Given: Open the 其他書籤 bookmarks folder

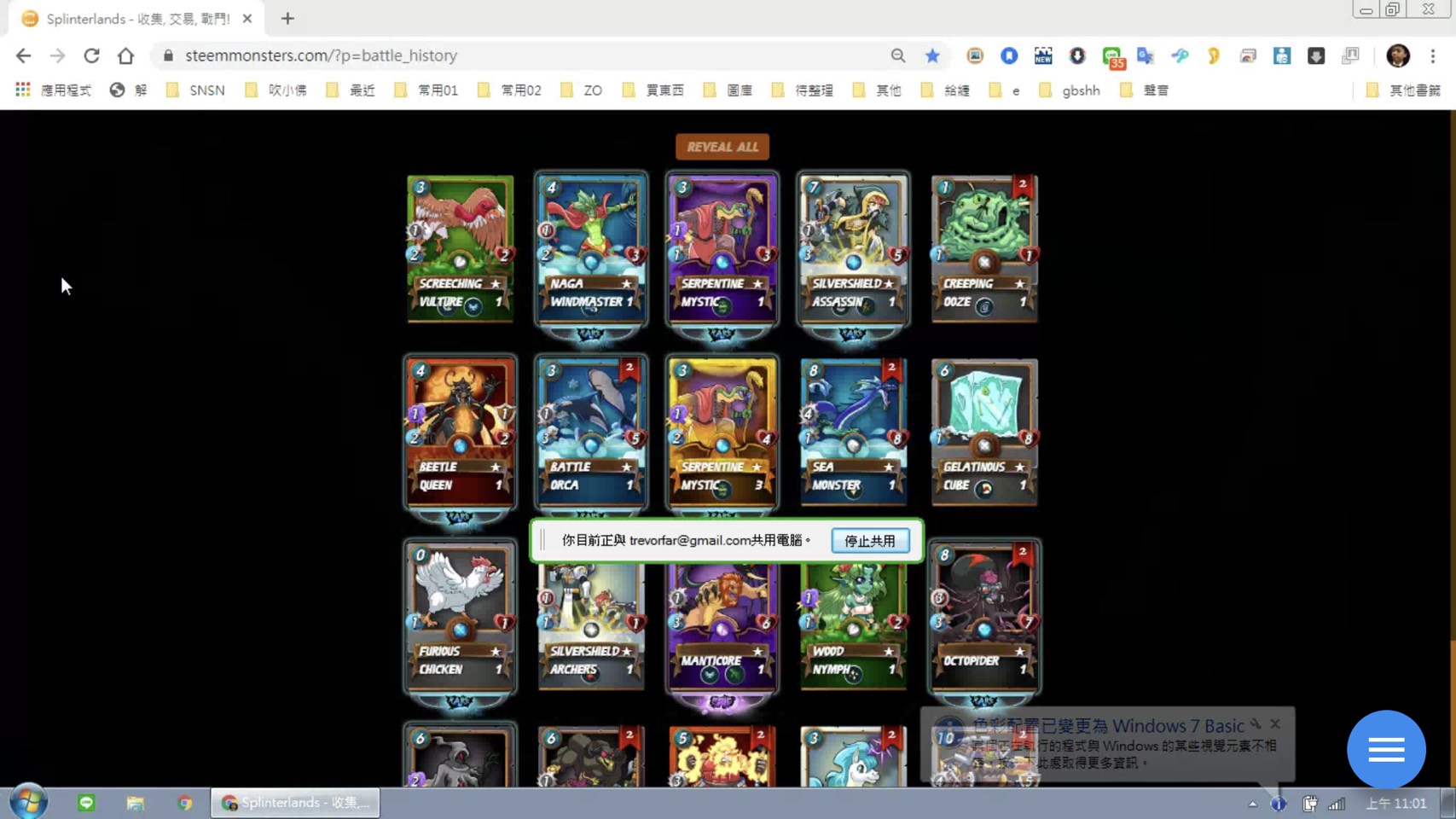Looking at the screenshot, I should (x=1403, y=90).
